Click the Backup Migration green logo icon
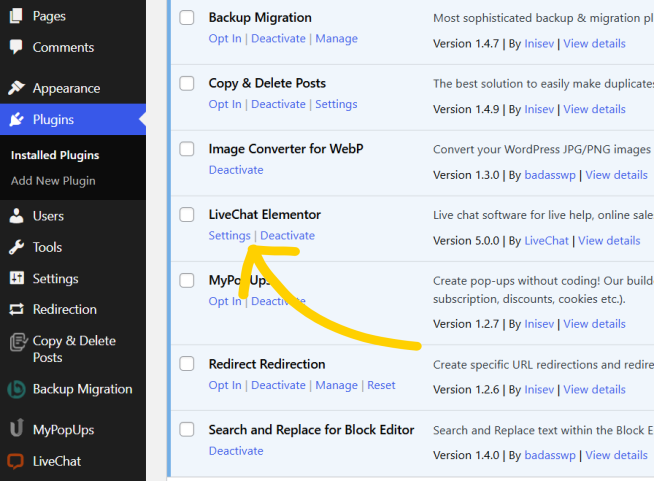 tap(16, 389)
